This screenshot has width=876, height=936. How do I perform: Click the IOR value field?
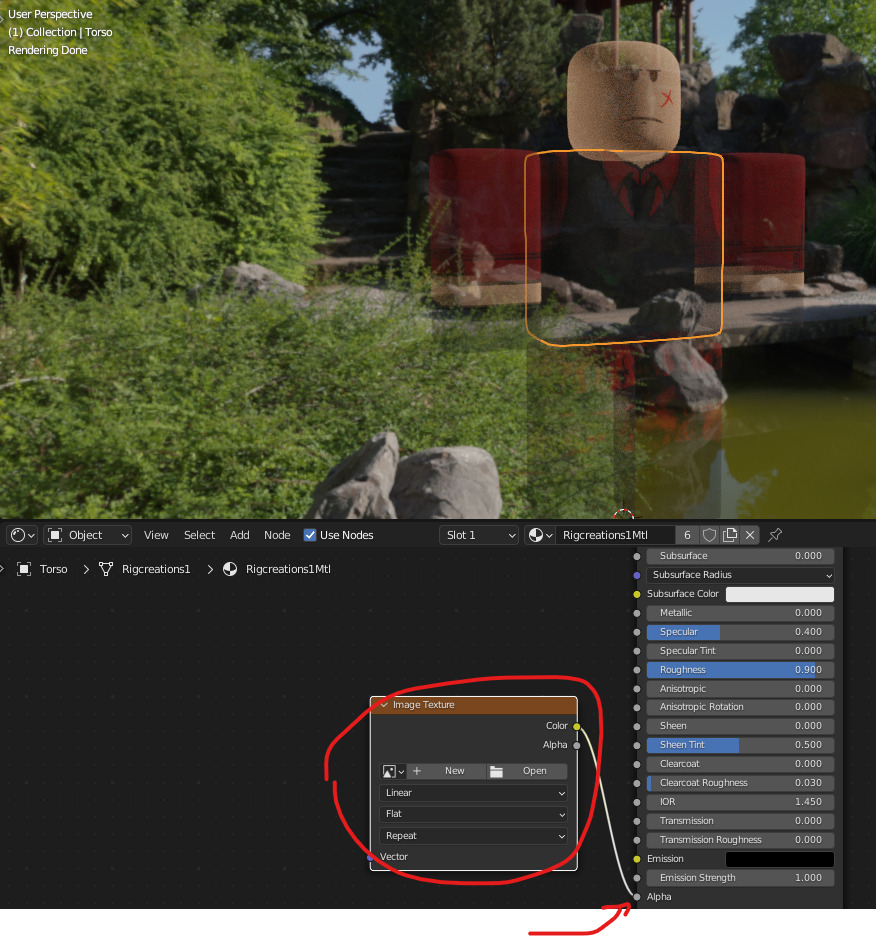740,802
